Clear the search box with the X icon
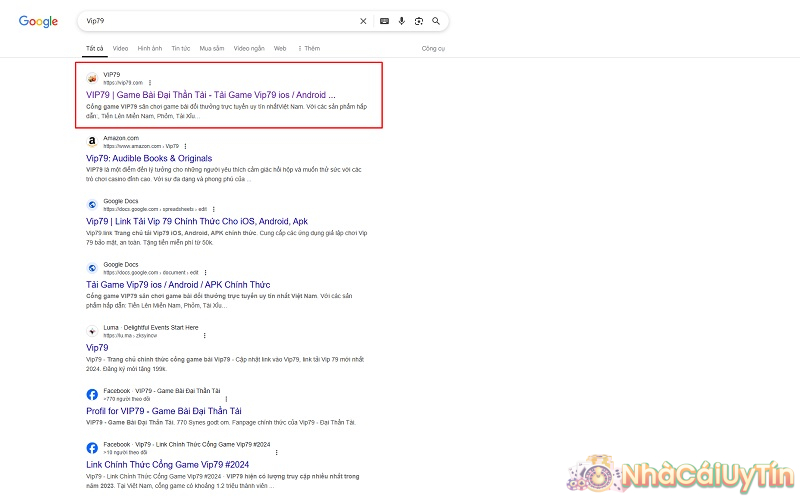Screen dimensions: 800x500 [x=363, y=20]
